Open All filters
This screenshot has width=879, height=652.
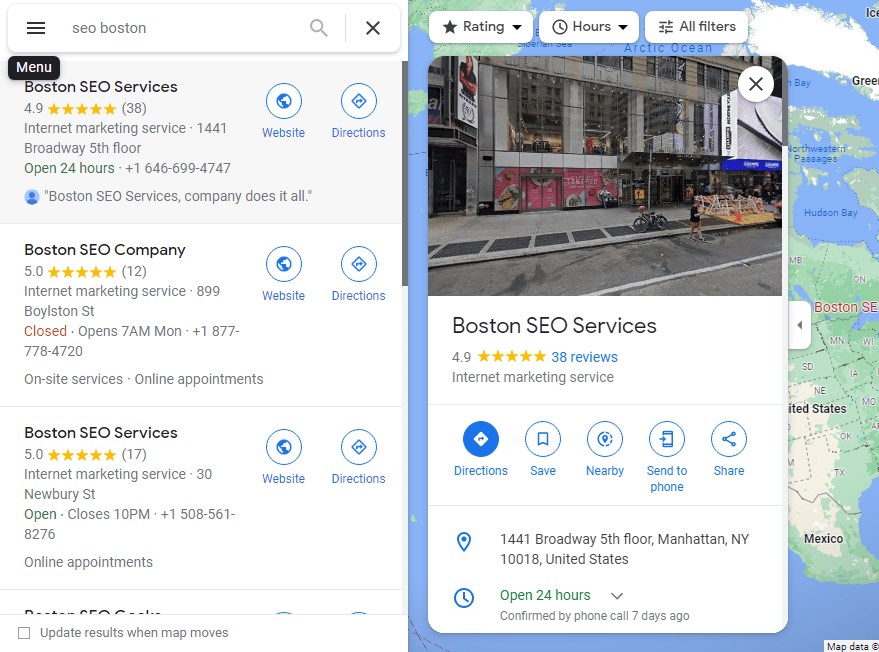tap(696, 27)
